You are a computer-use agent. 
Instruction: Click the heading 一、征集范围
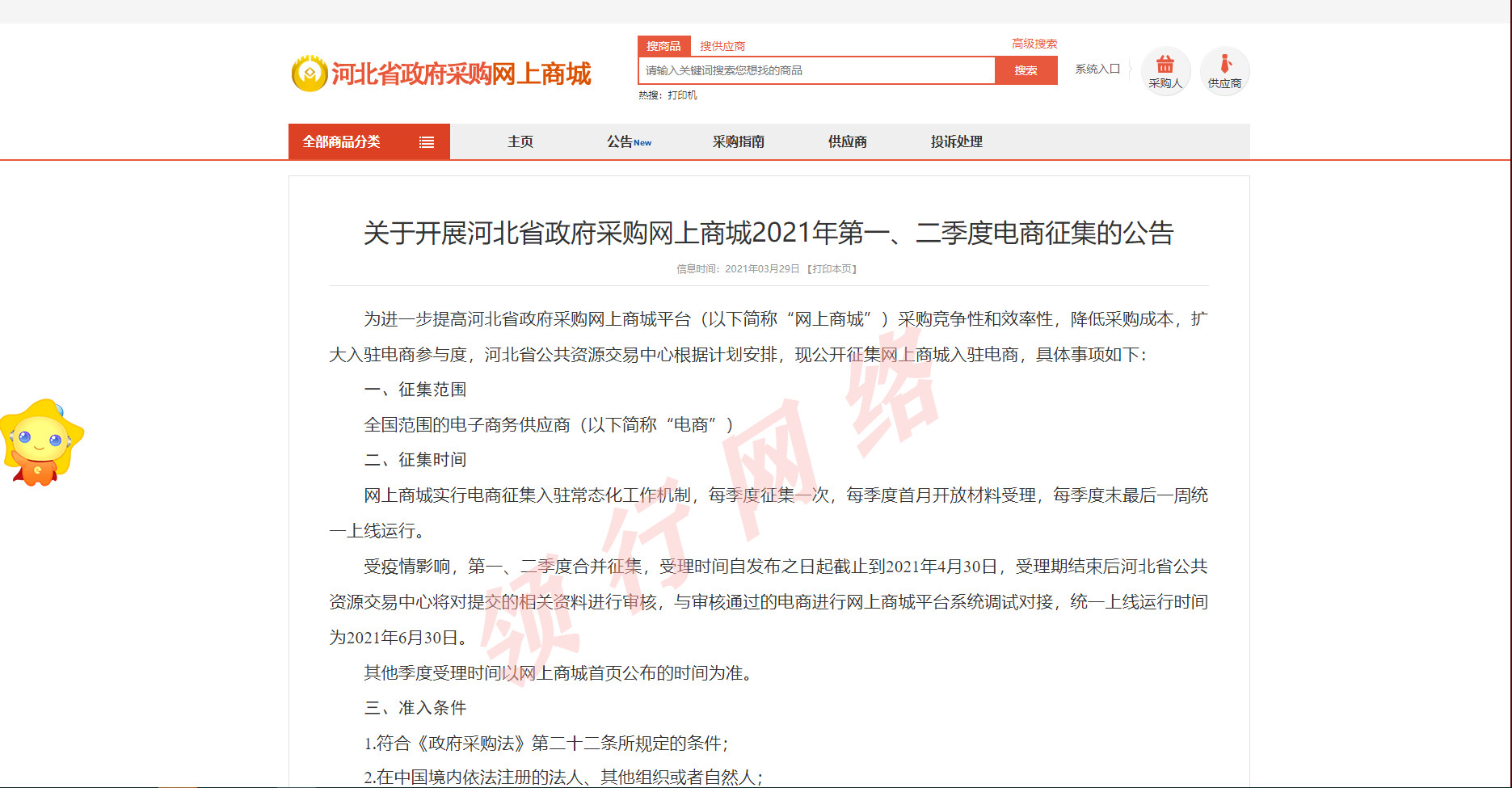click(x=415, y=390)
